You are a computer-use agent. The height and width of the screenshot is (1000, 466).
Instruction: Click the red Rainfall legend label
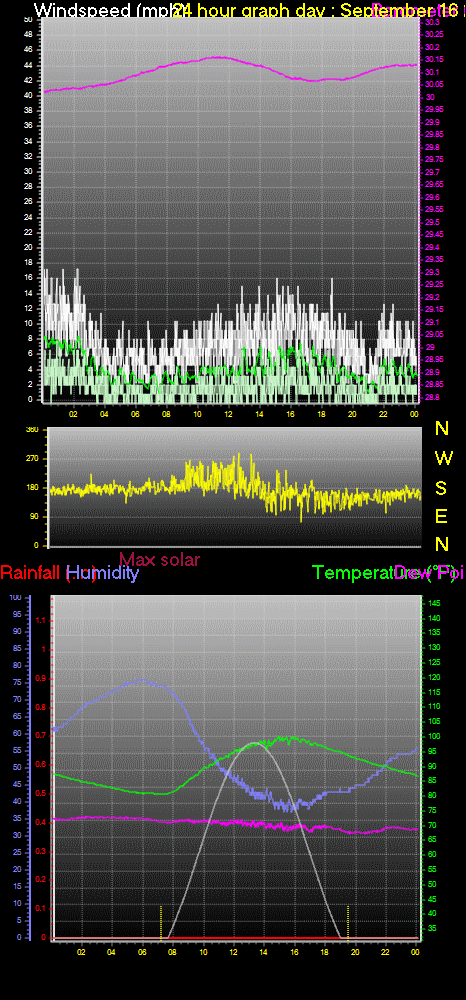(x=33, y=573)
